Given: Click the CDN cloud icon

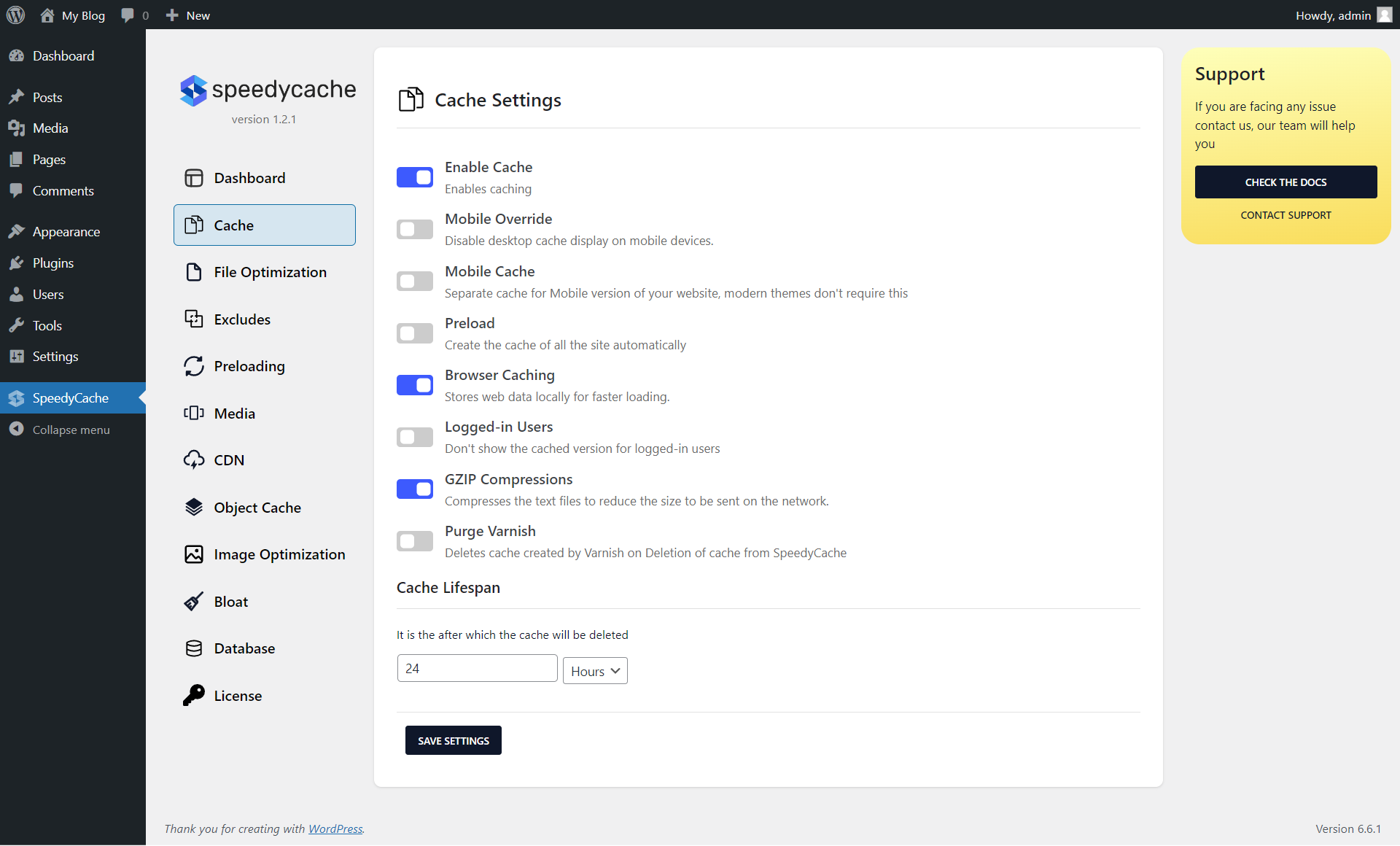Looking at the screenshot, I should [x=193, y=460].
